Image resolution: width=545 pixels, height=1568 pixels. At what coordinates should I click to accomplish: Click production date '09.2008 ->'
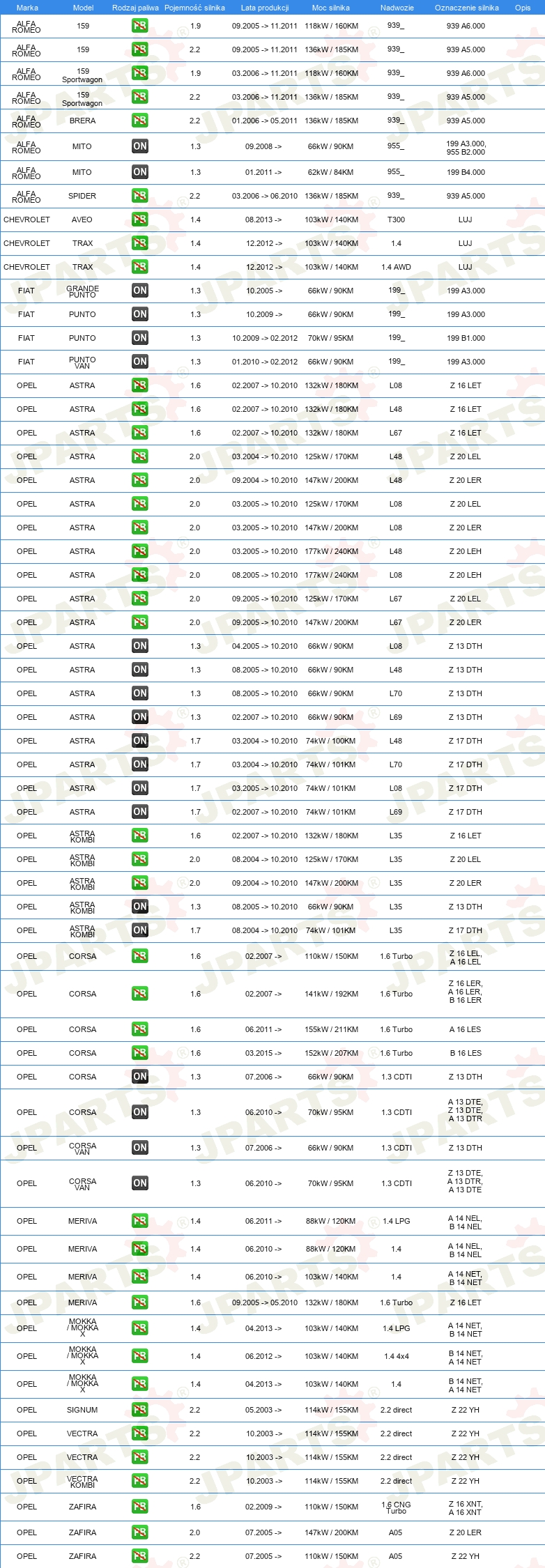[x=263, y=146]
